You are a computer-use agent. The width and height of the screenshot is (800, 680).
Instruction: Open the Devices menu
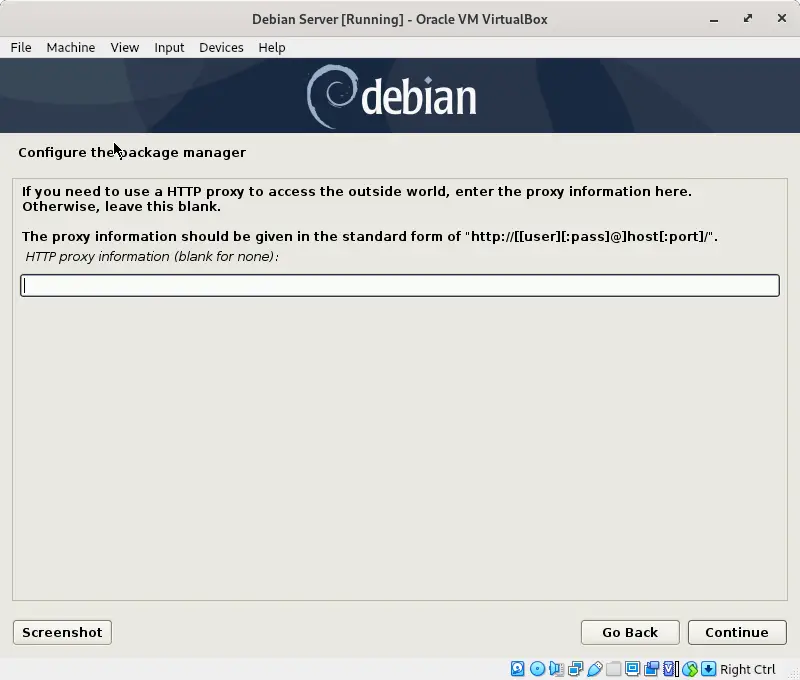pyautogui.click(x=221, y=47)
